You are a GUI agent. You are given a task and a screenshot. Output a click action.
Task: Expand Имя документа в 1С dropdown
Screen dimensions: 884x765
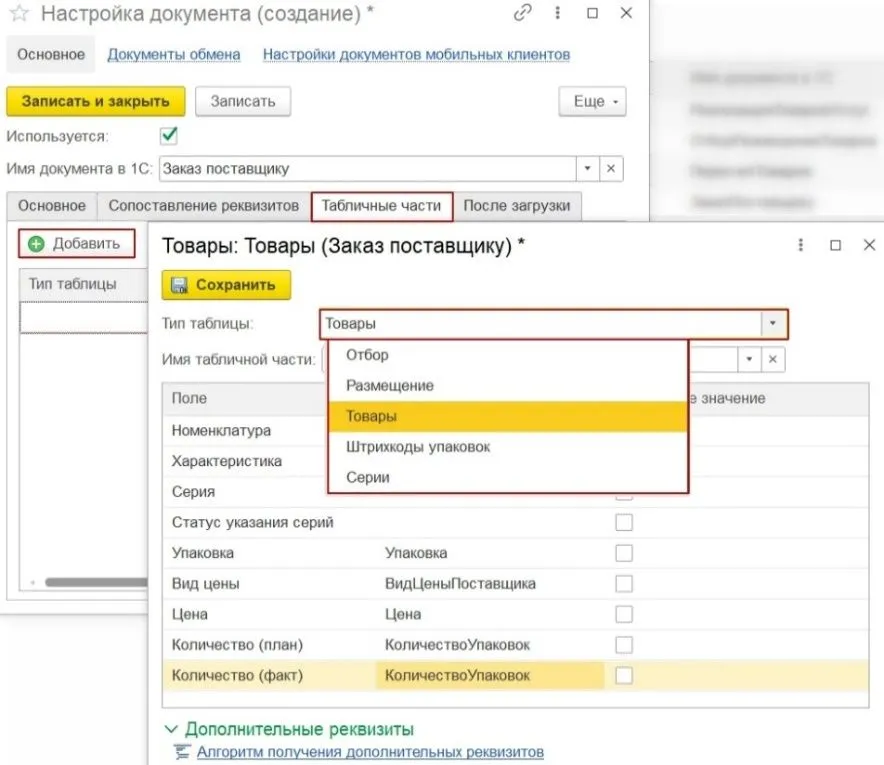point(588,168)
